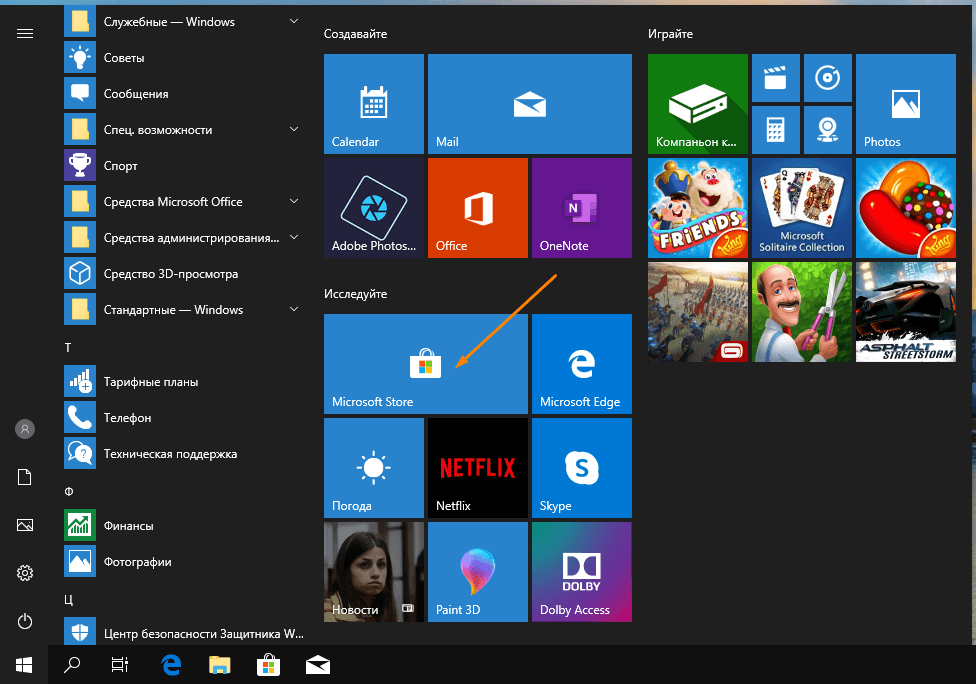Image resolution: width=976 pixels, height=684 pixels.
Task: Open the Skype tile
Action: click(x=581, y=468)
